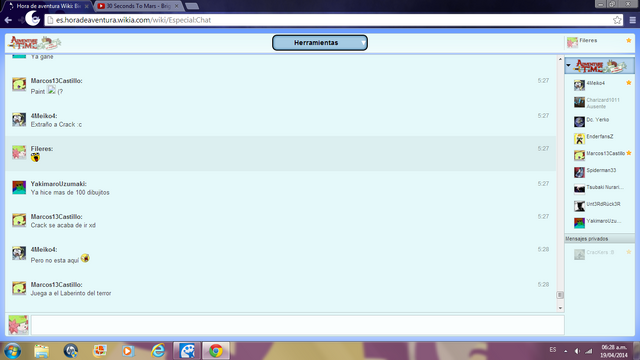Click 4Meiko4's avatar in user list
The height and width of the screenshot is (360, 640).
point(579,85)
